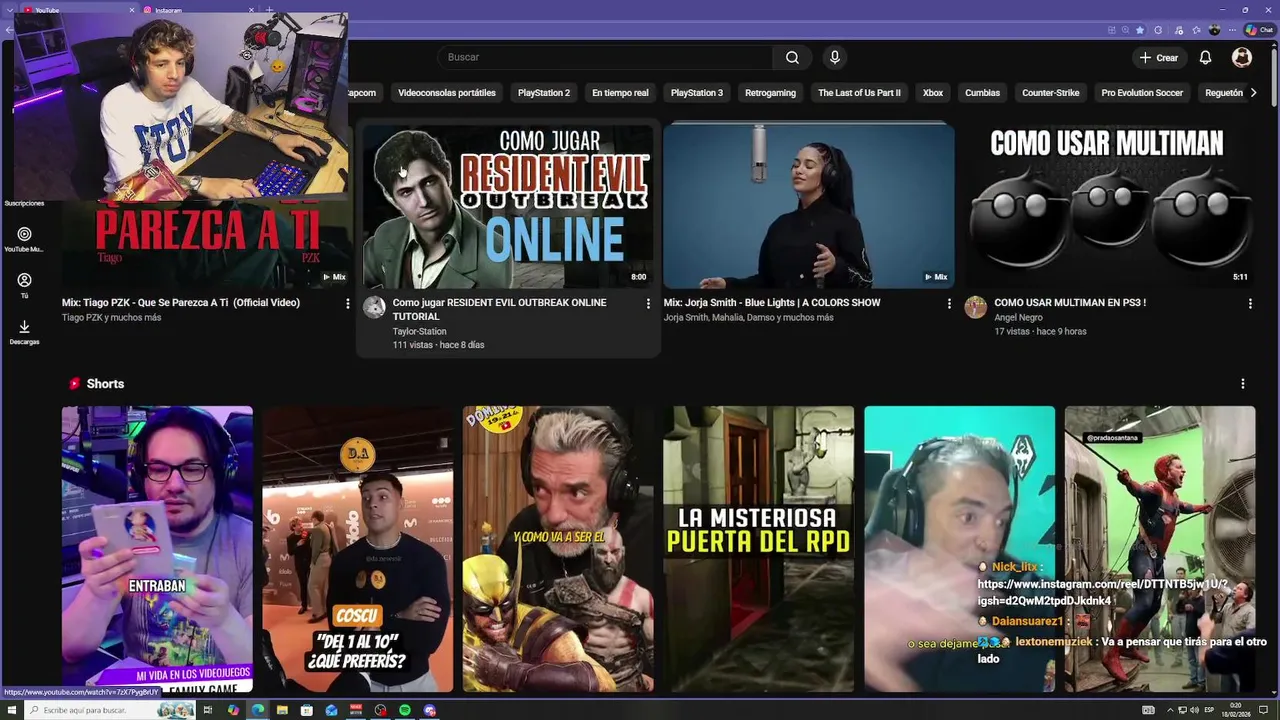
Task: Open File Explorer from the taskbar
Action: pyautogui.click(x=282, y=710)
